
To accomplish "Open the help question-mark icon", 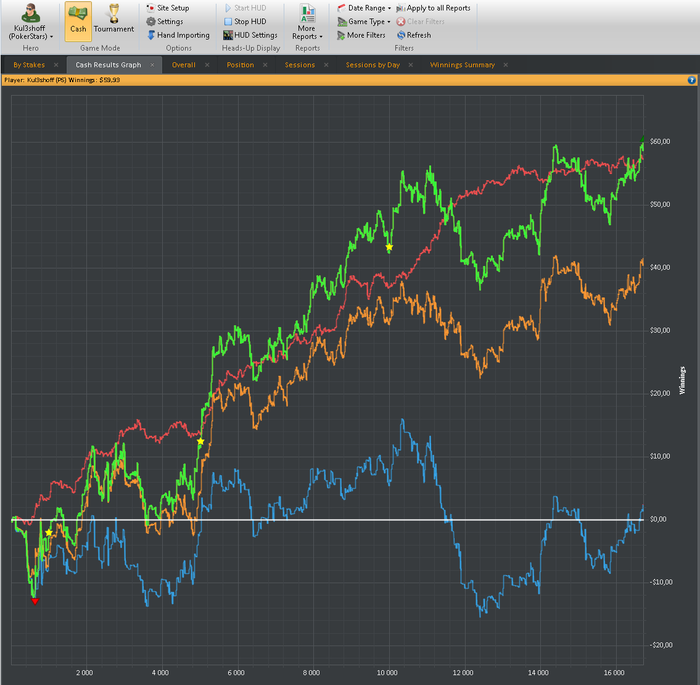I will [x=692, y=80].
